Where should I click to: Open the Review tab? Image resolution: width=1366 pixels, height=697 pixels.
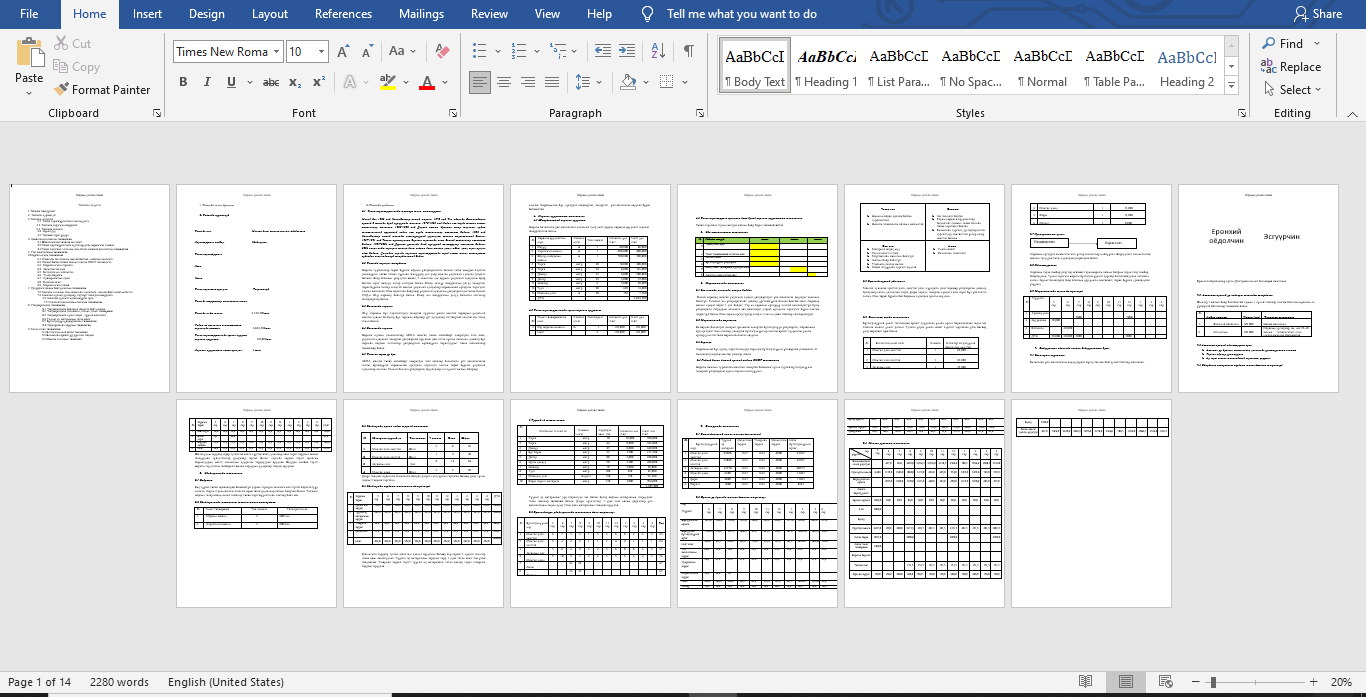pos(490,14)
